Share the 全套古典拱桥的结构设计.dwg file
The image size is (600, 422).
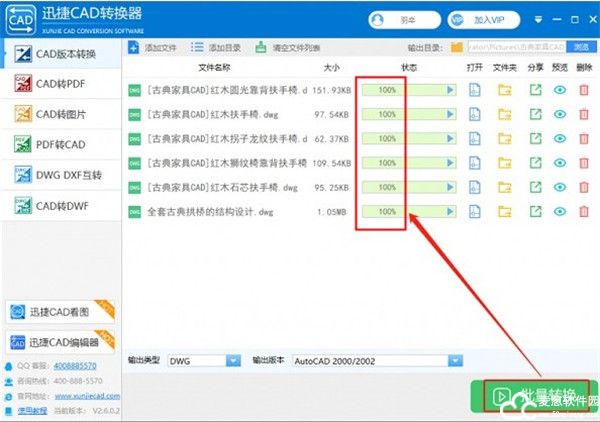tap(535, 212)
